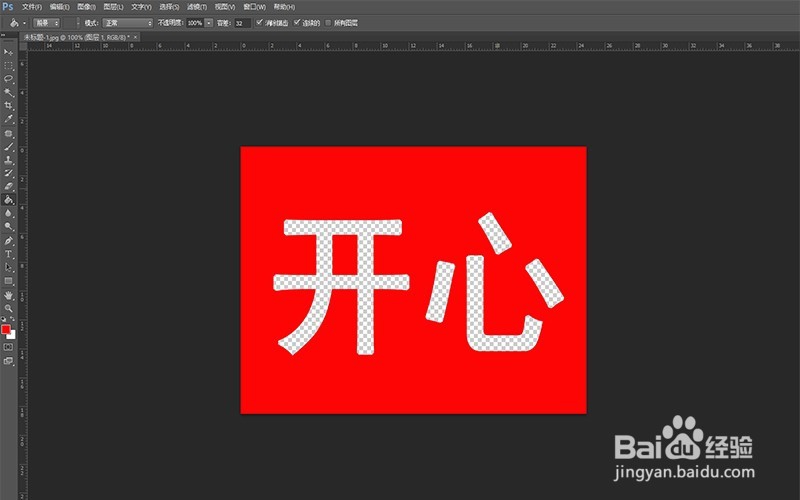This screenshot has width=800, height=500.
Task: Open the blending Mode dropdown
Action: tap(128, 23)
